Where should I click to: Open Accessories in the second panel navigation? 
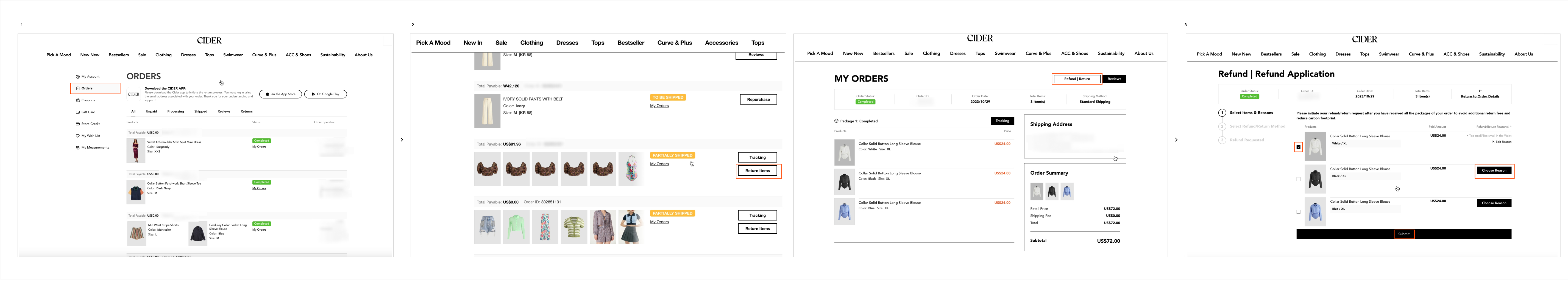721,43
